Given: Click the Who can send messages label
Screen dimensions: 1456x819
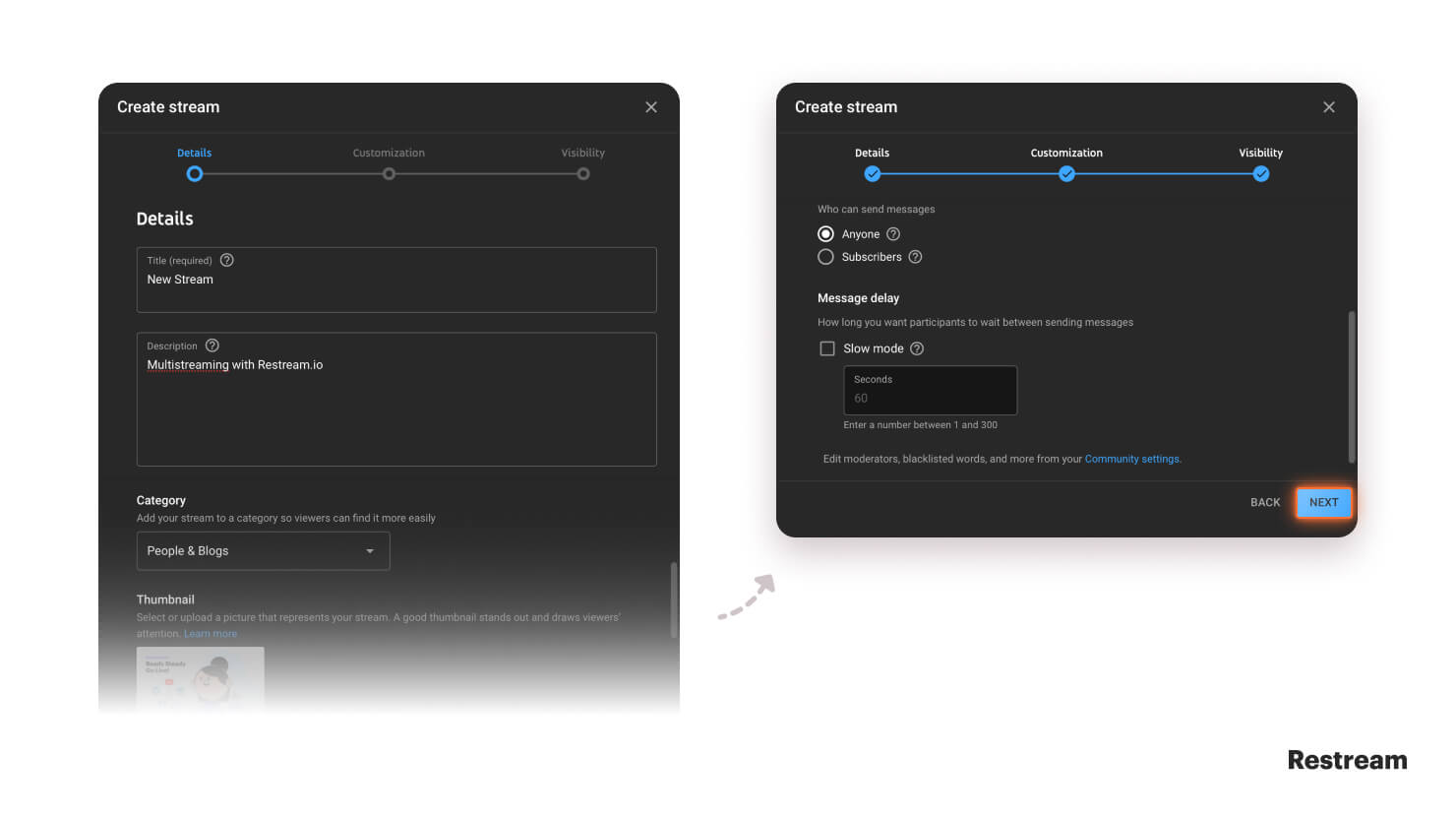Looking at the screenshot, I should 877,209.
